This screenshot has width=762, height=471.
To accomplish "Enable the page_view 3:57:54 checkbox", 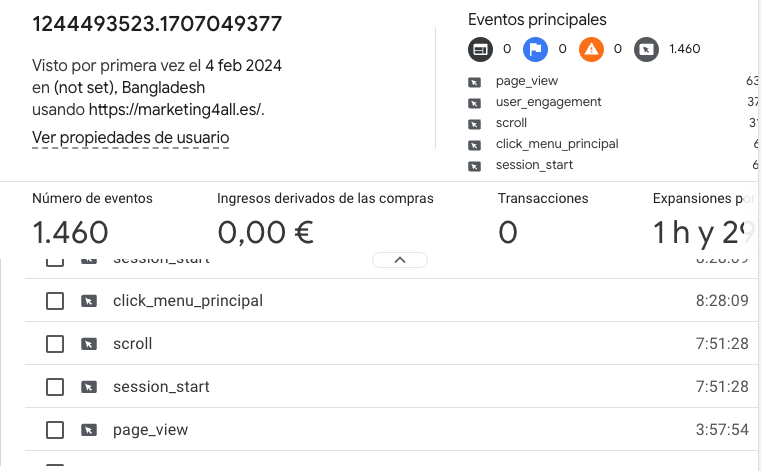I will (55, 430).
